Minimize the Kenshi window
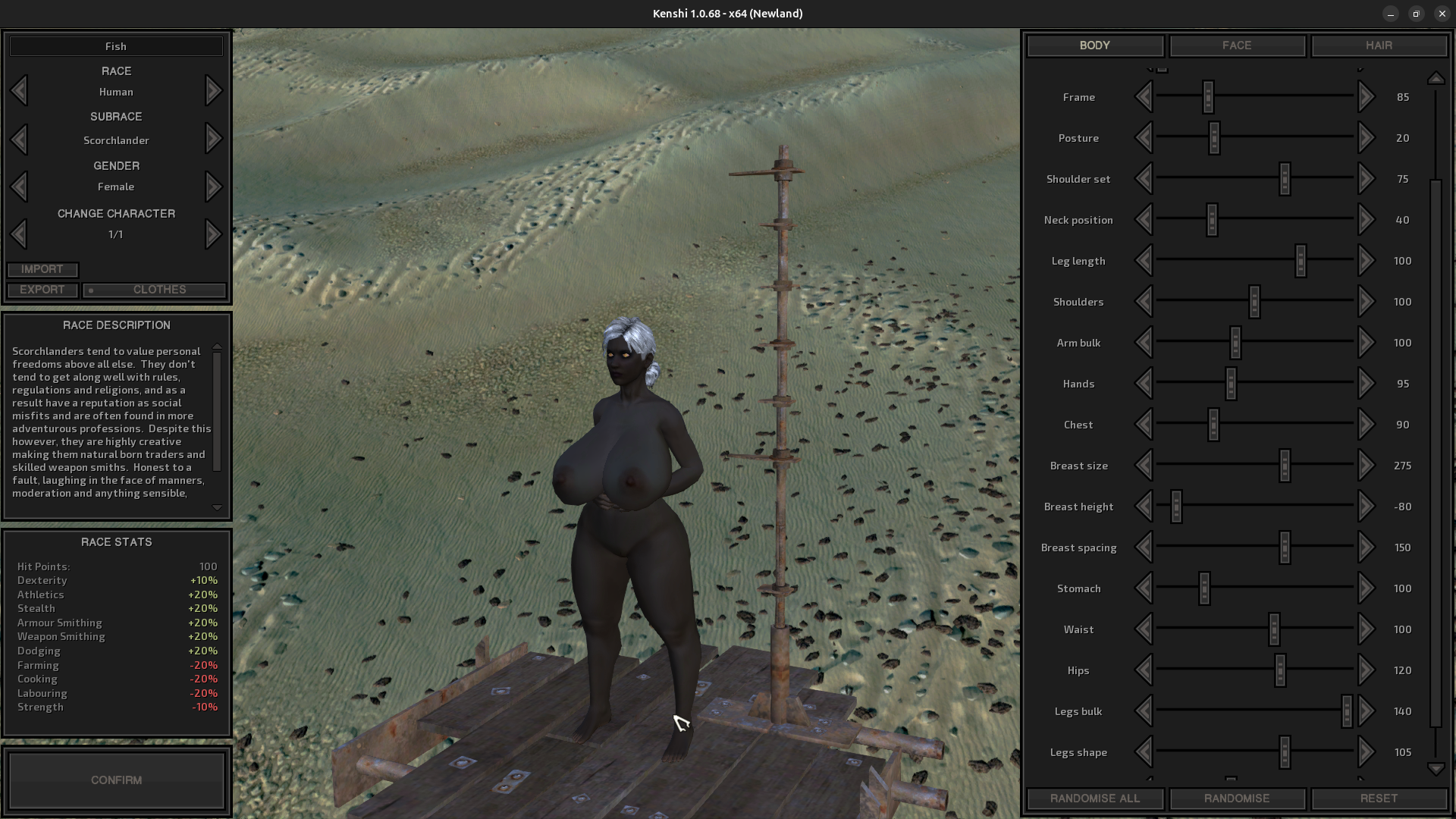Viewport: 1456px width, 819px height. (x=1390, y=14)
